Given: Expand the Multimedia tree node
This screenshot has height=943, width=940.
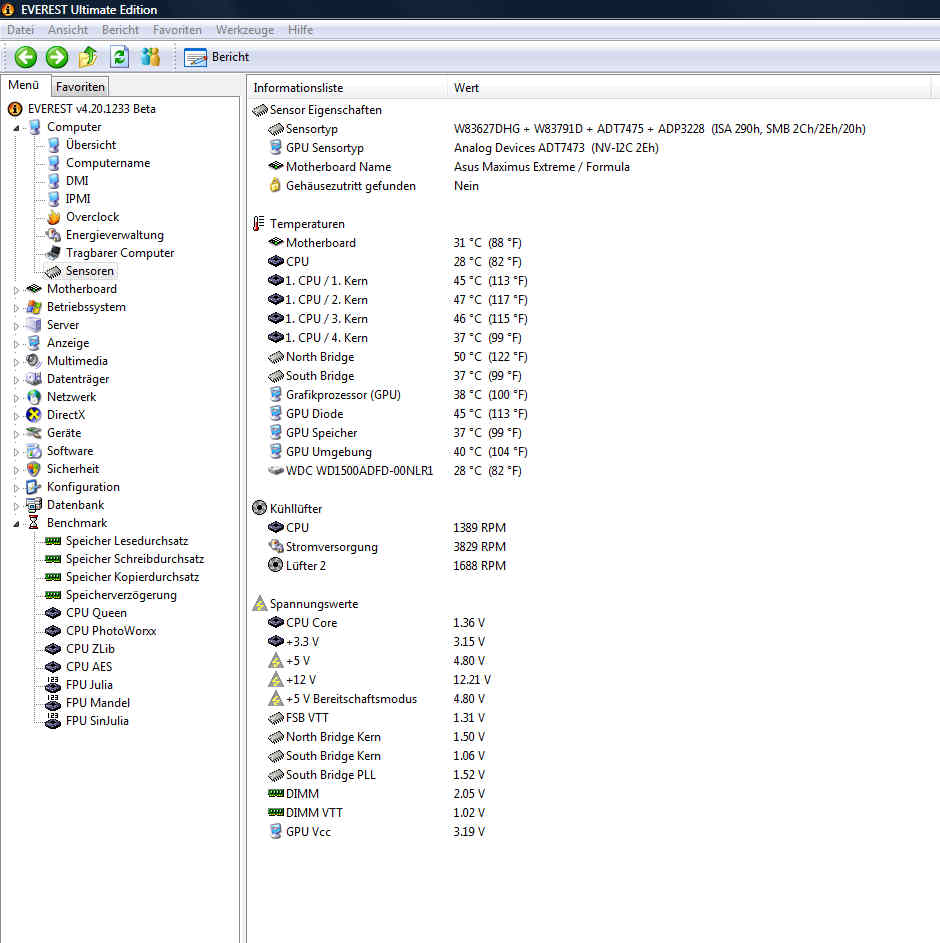Looking at the screenshot, I should click(x=16, y=362).
